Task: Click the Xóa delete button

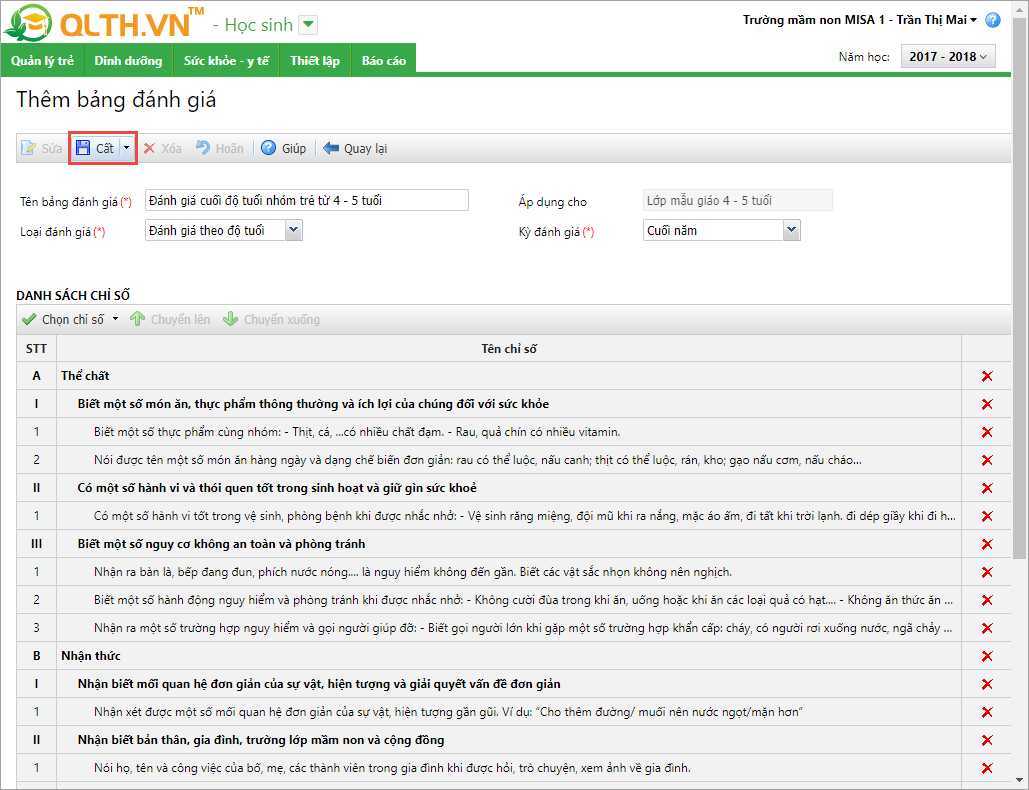Action: 162,148
